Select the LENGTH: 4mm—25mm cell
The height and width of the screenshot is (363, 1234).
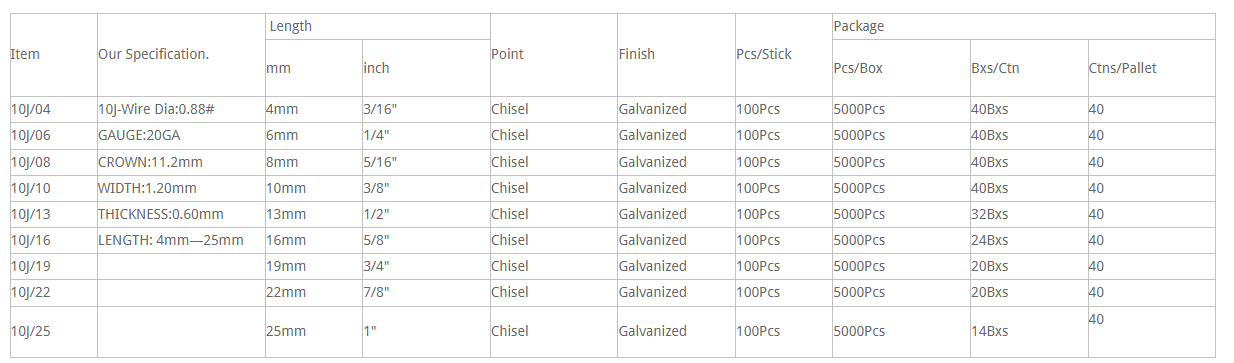181,239
